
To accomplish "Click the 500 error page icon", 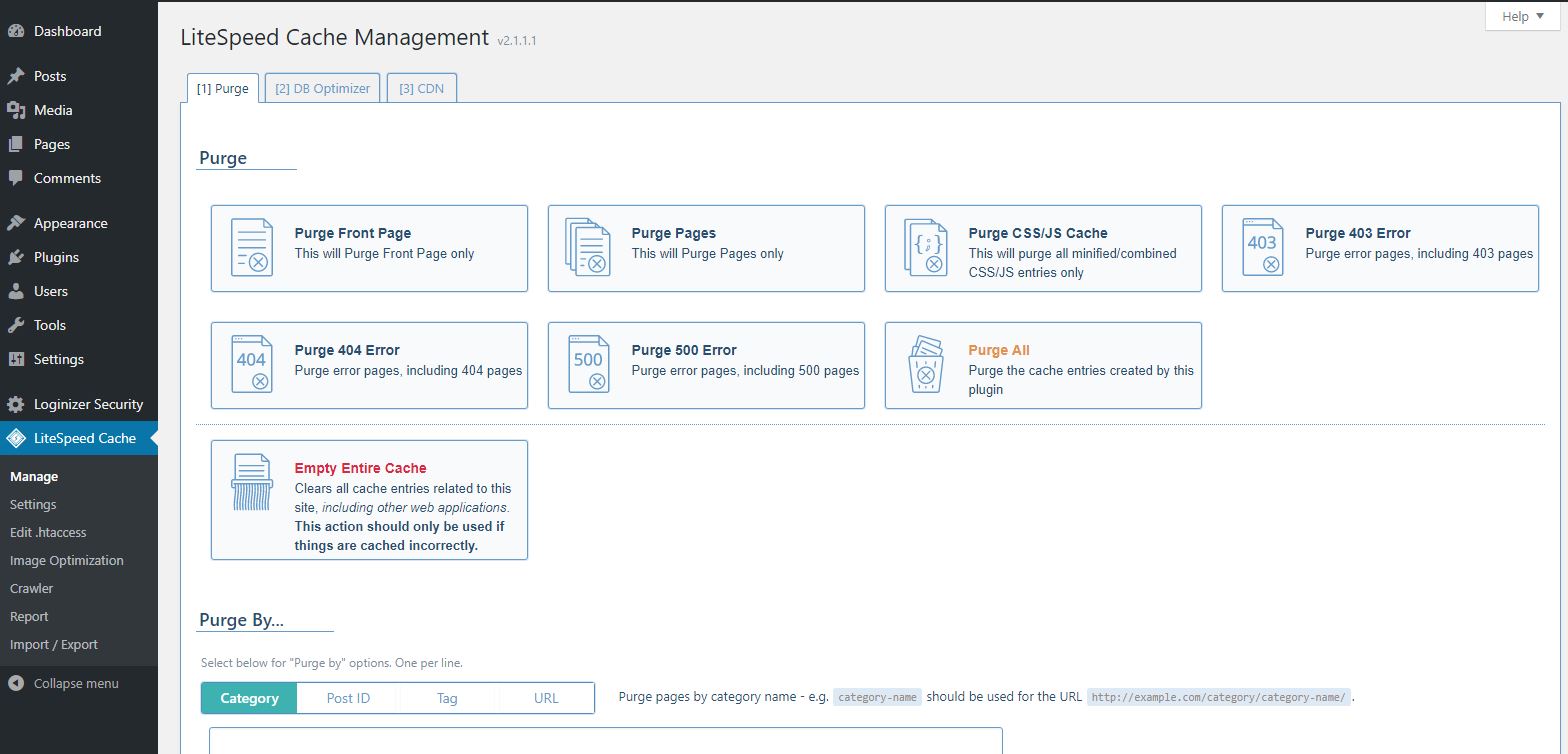I will [x=588, y=364].
